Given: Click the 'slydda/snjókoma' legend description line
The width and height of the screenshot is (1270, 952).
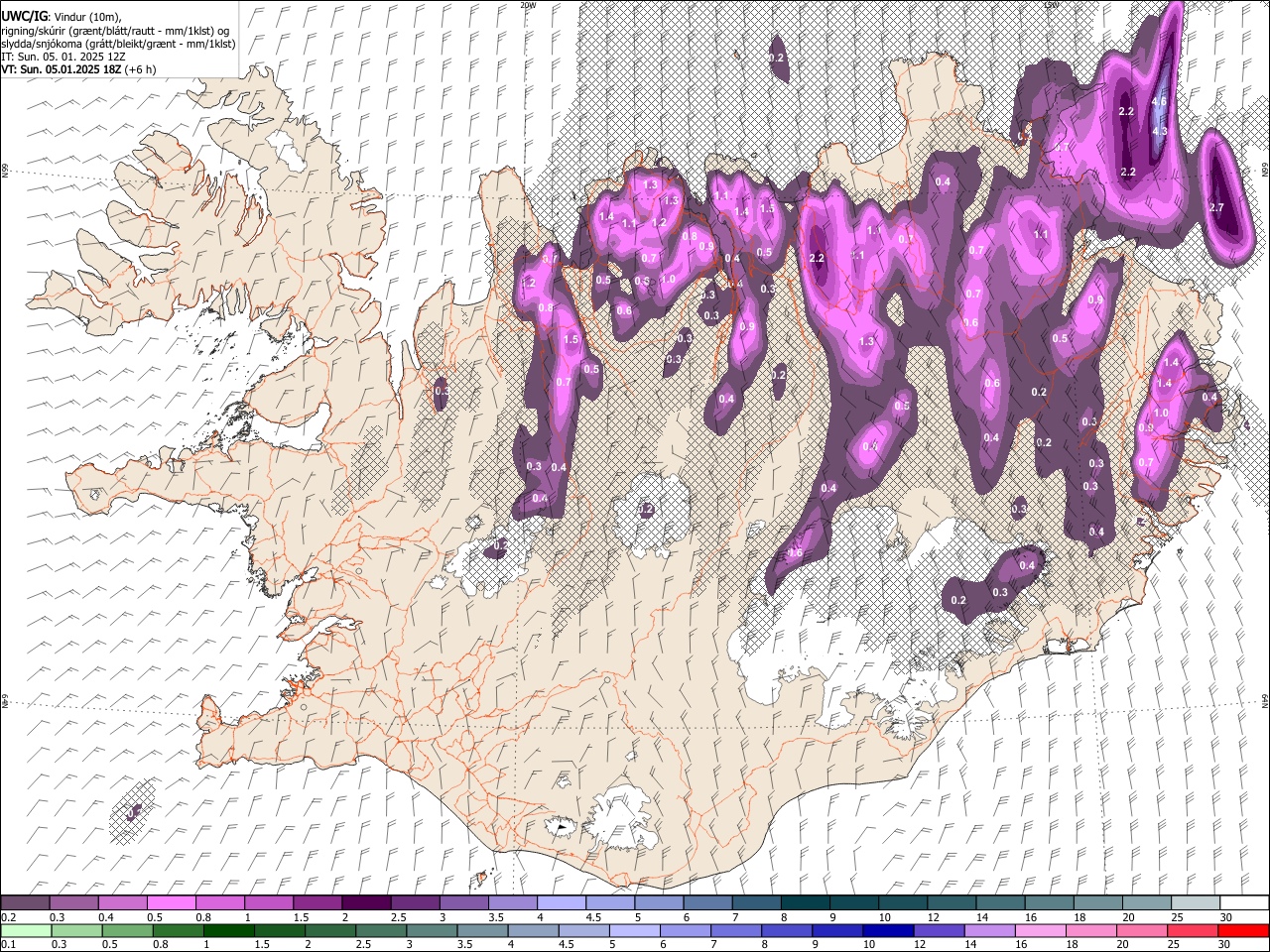Looking at the screenshot, I should point(118,45).
